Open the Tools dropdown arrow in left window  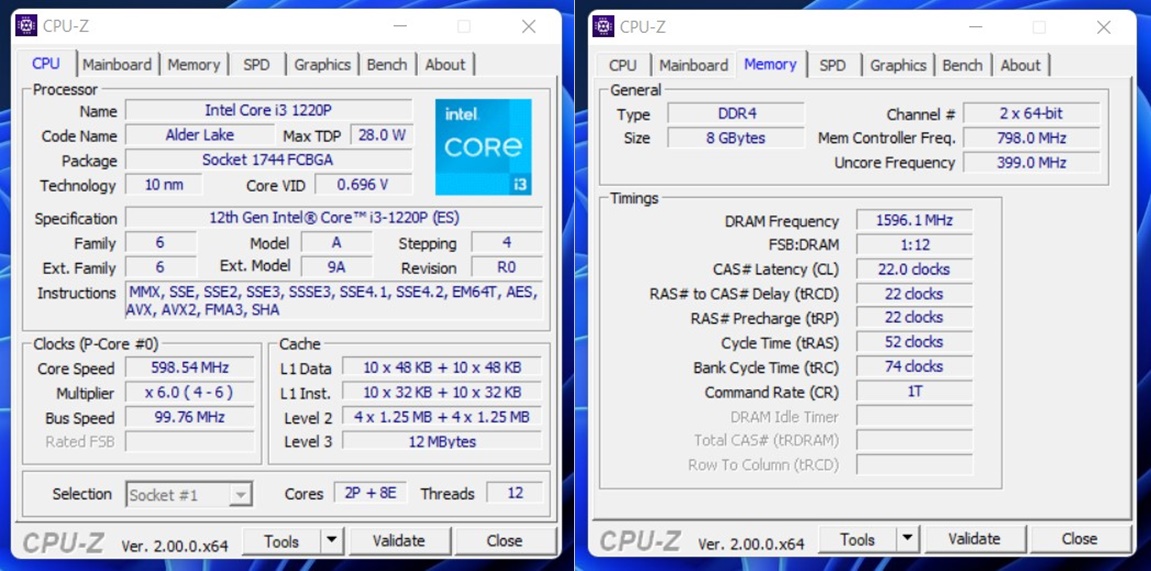[332, 541]
